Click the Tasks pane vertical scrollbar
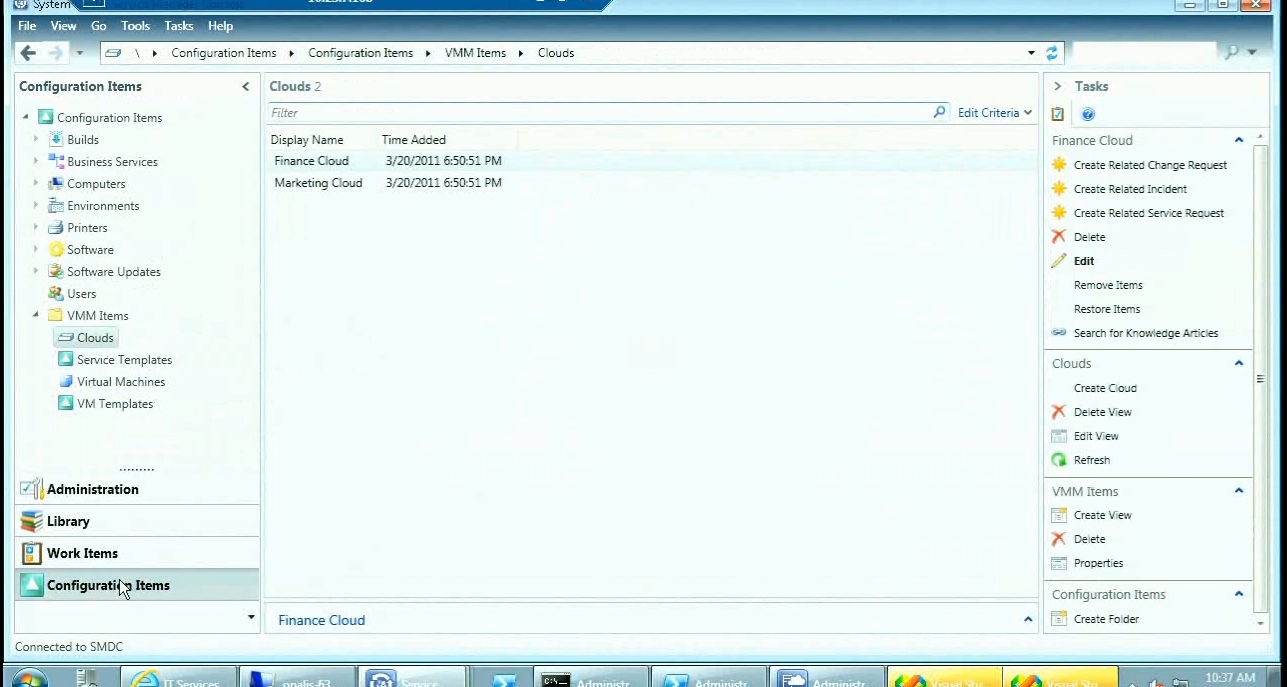The height and width of the screenshot is (687, 1287). 1260,380
